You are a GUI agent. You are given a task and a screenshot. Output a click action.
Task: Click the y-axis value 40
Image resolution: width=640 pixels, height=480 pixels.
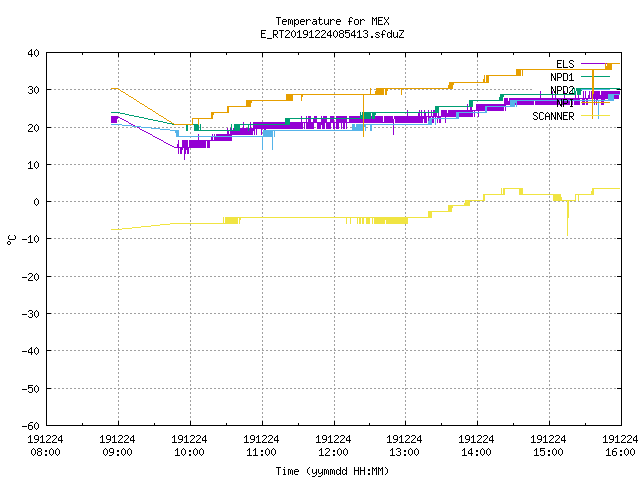tap(33, 53)
